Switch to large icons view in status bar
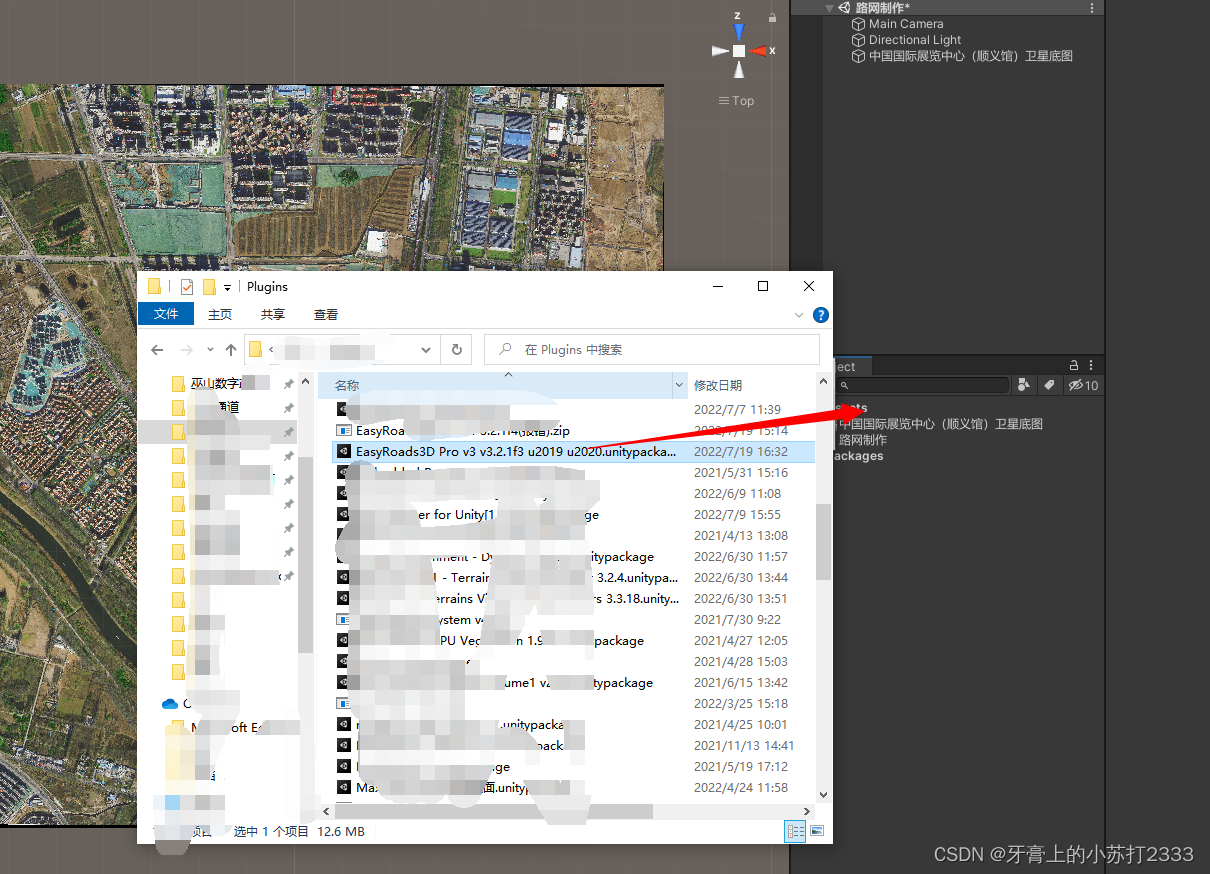Viewport: 1210px width, 874px height. point(817,831)
